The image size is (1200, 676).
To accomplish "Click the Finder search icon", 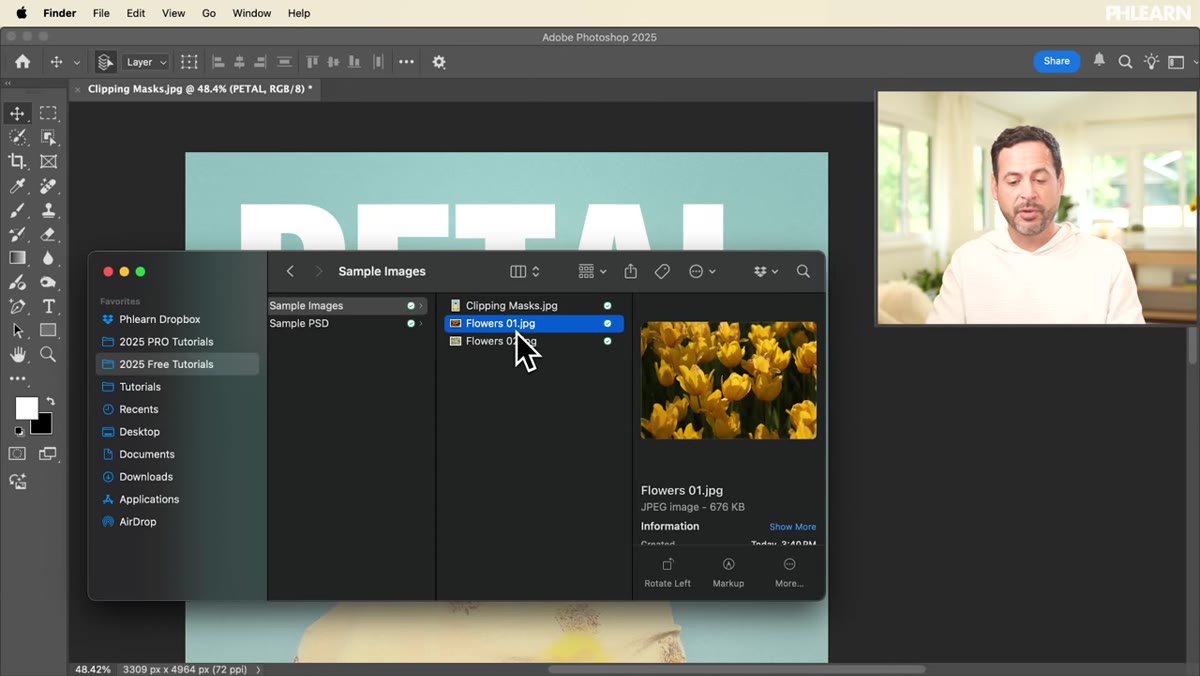I will pos(803,271).
